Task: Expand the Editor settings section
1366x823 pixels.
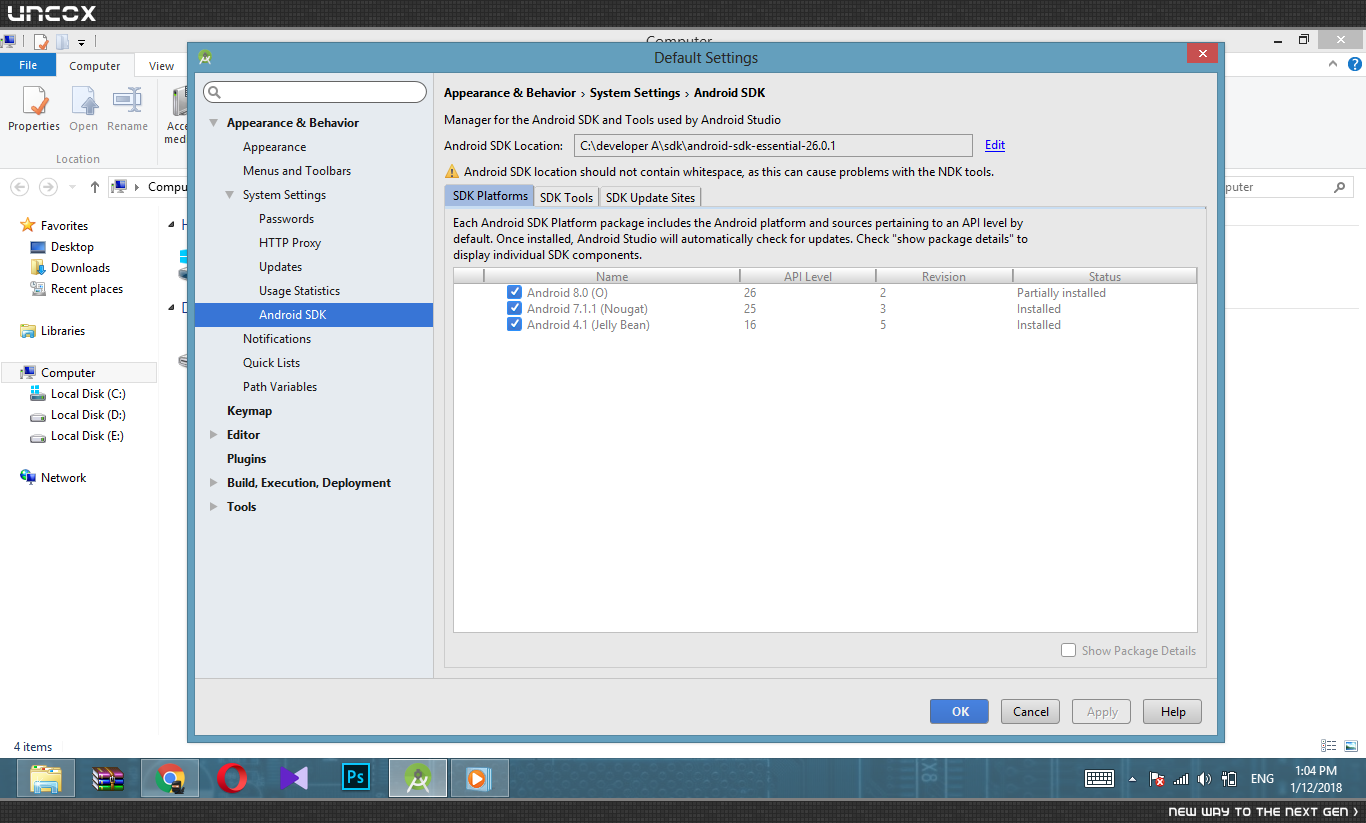Action: [214, 435]
